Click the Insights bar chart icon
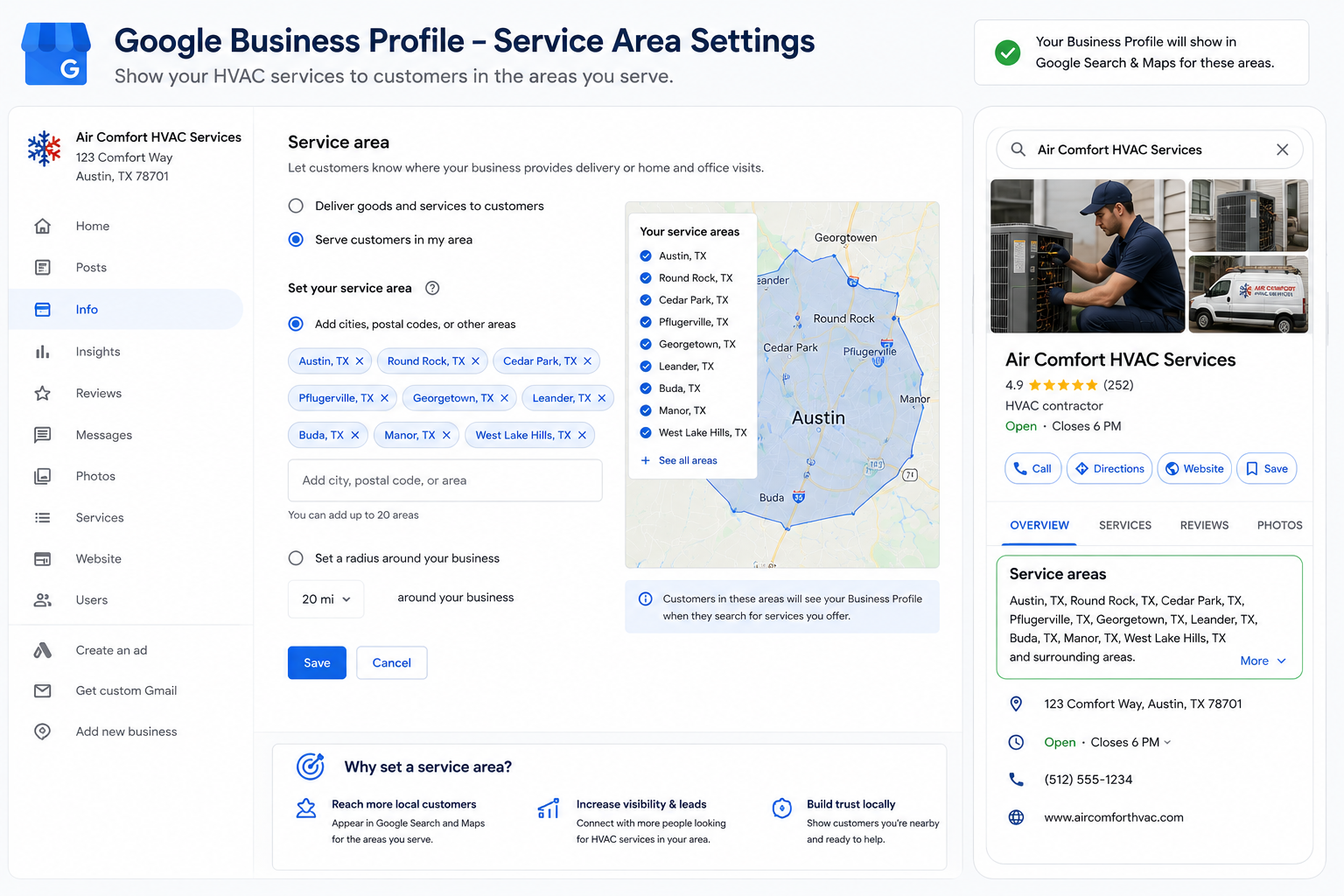Image resolution: width=1344 pixels, height=896 pixels. [x=42, y=351]
